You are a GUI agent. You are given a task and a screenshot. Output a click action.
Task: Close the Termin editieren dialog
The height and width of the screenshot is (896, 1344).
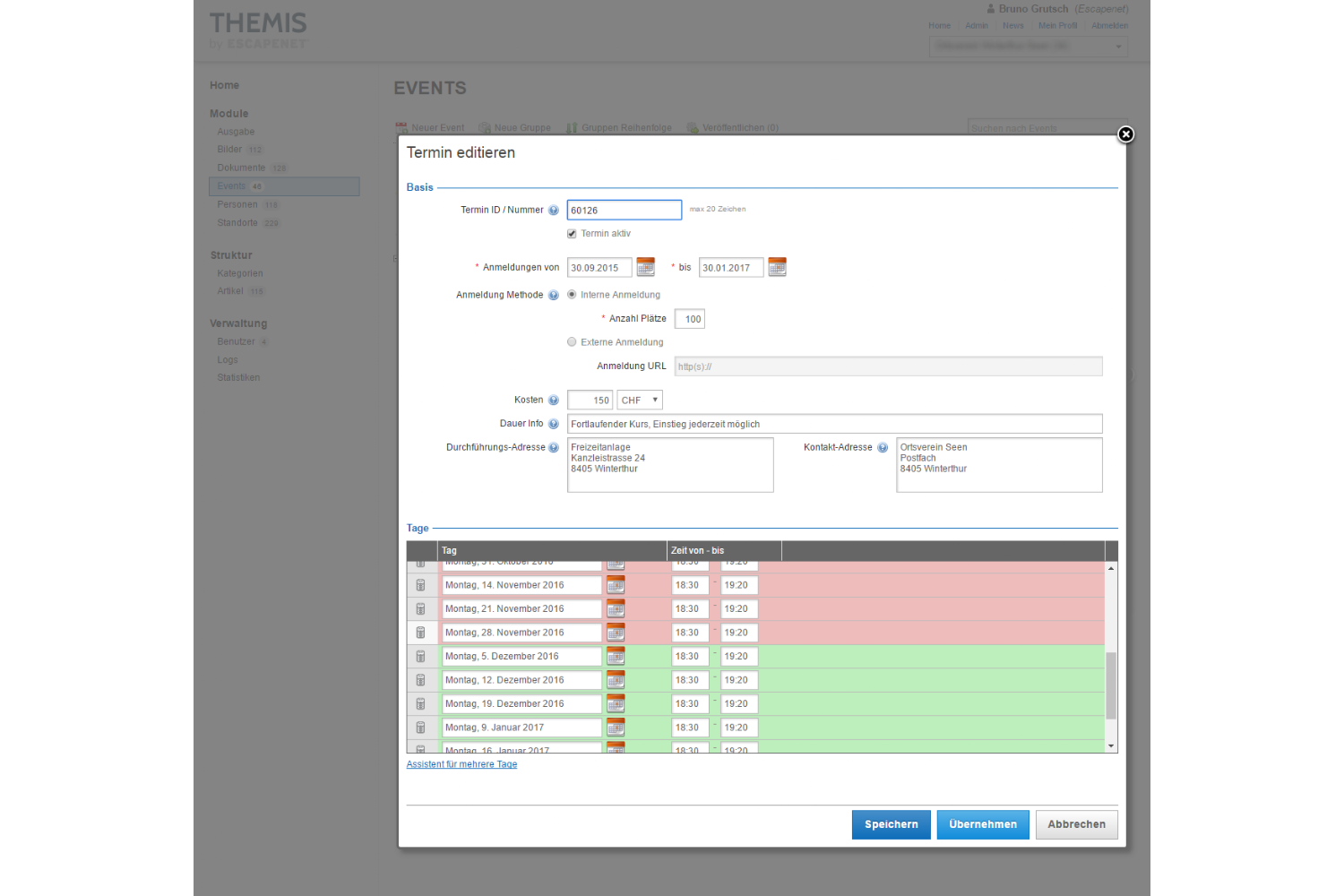(x=1125, y=134)
